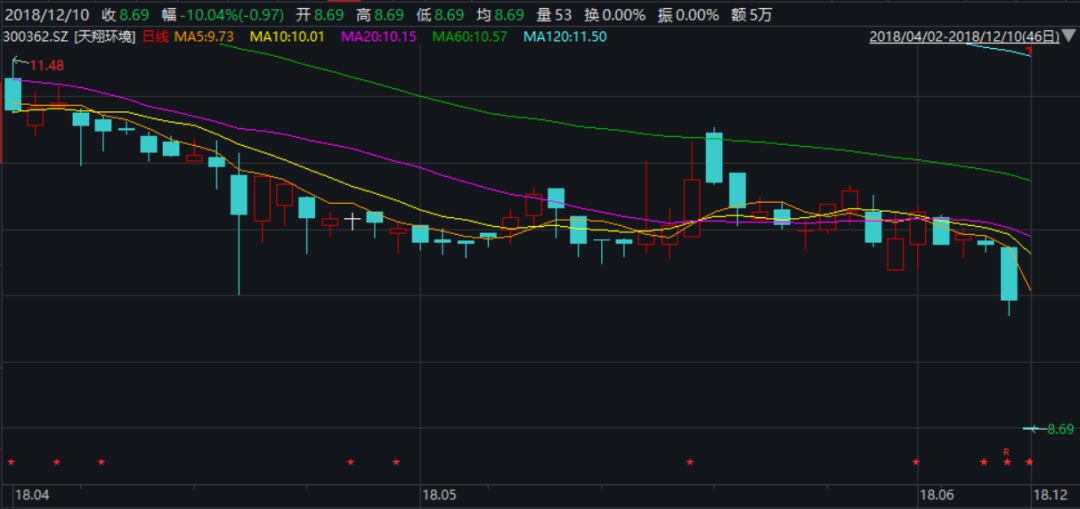
Task: Click the 振 0.00% amplitude value
Action: pyautogui.click(x=688, y=14)
